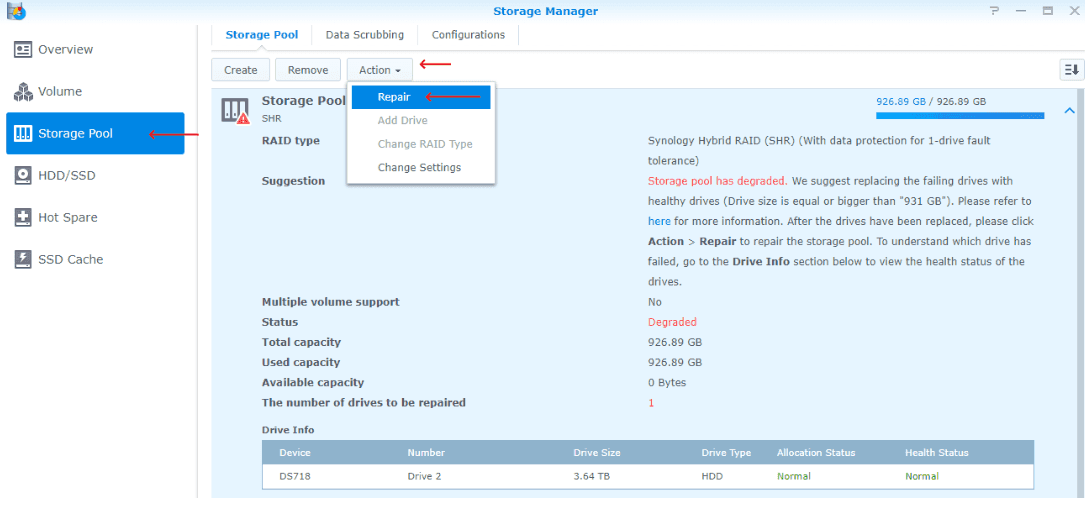Viewport: 1085px width, 505px height.
Task: Click the storage pool capacity usage bar
Action: click(x=960, y=116)
